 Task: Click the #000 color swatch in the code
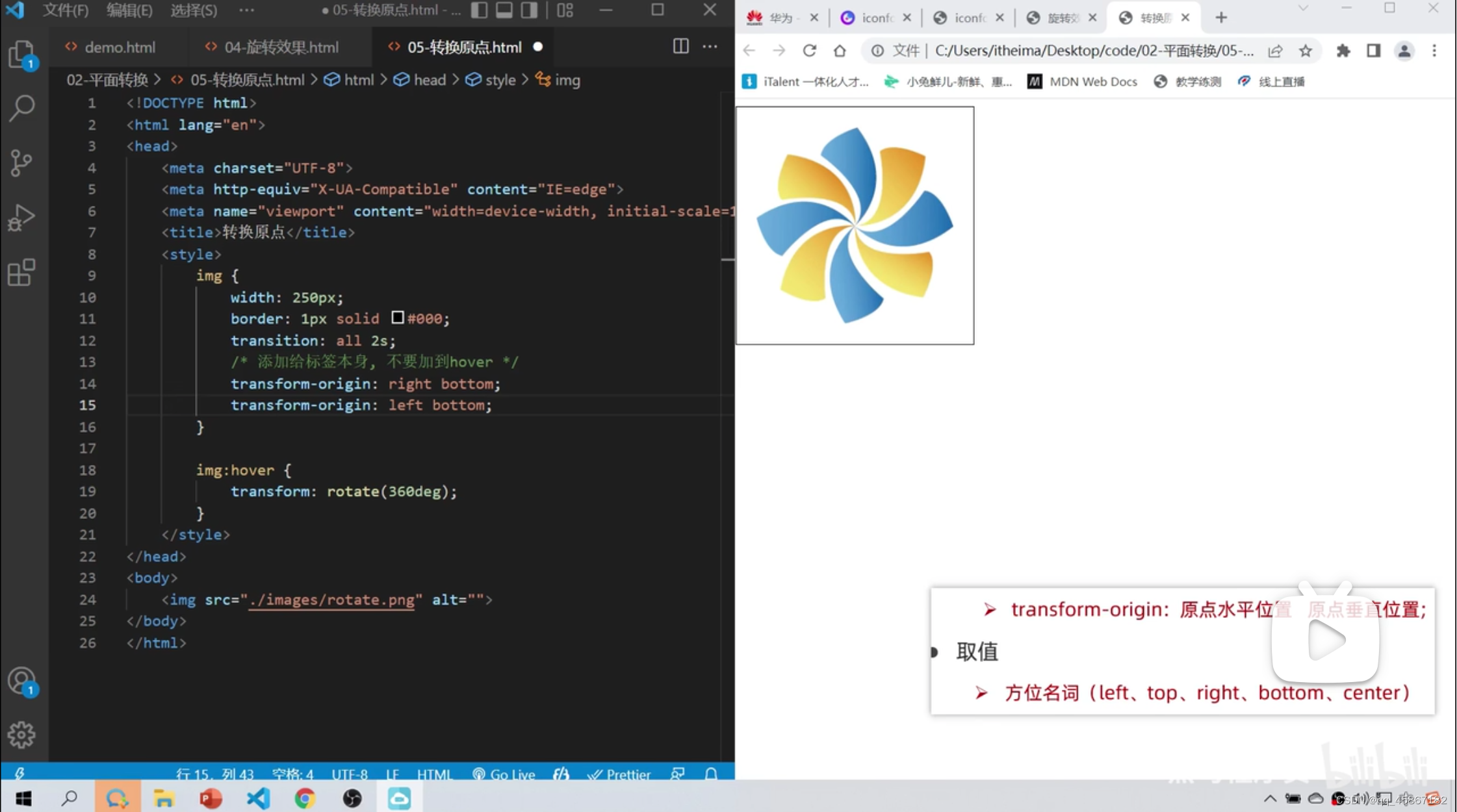[398, 318]
